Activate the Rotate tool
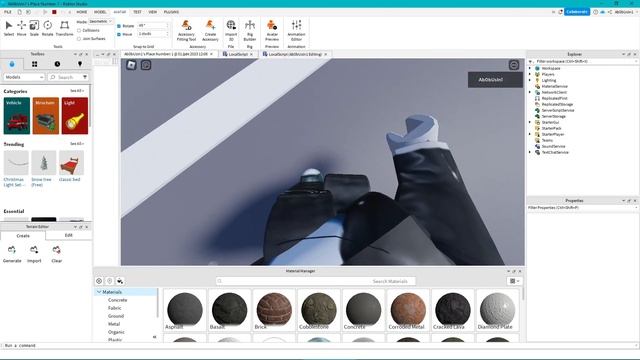Viewport: 640px width, 360px height. (x=47, y=28)
